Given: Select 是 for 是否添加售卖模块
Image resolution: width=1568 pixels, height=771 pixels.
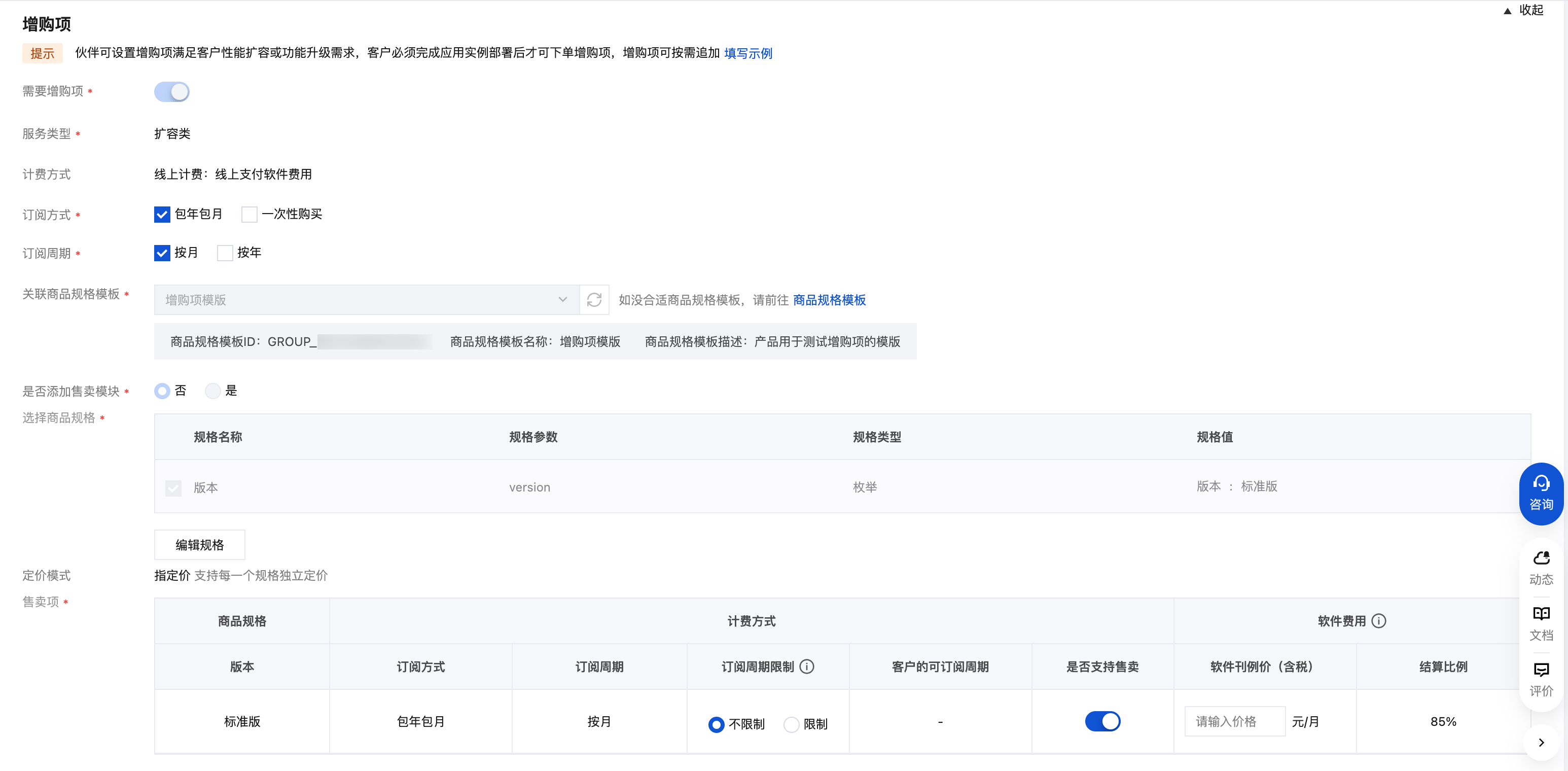Looking at the screenshot, I should coord(212,391).
